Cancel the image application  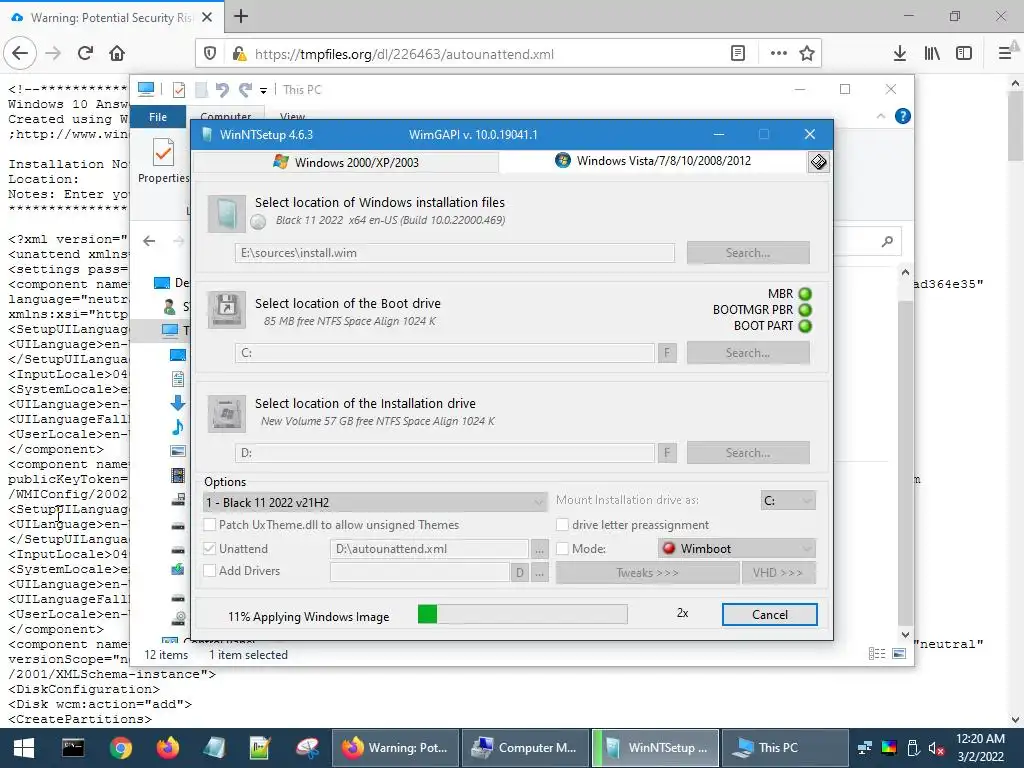click(x=769, y=614)
